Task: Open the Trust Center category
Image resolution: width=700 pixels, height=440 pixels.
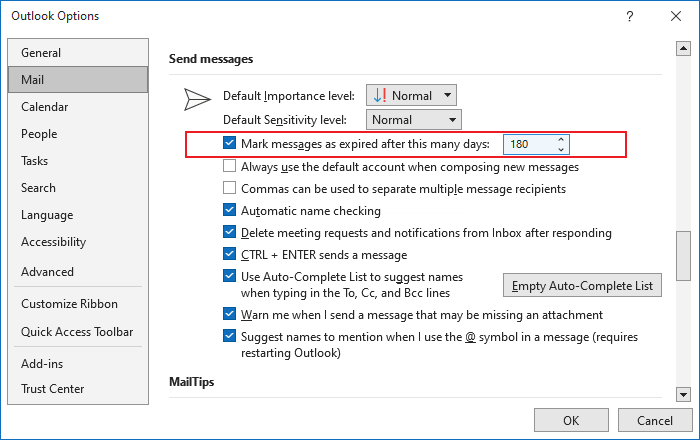Action: [78, 389]
